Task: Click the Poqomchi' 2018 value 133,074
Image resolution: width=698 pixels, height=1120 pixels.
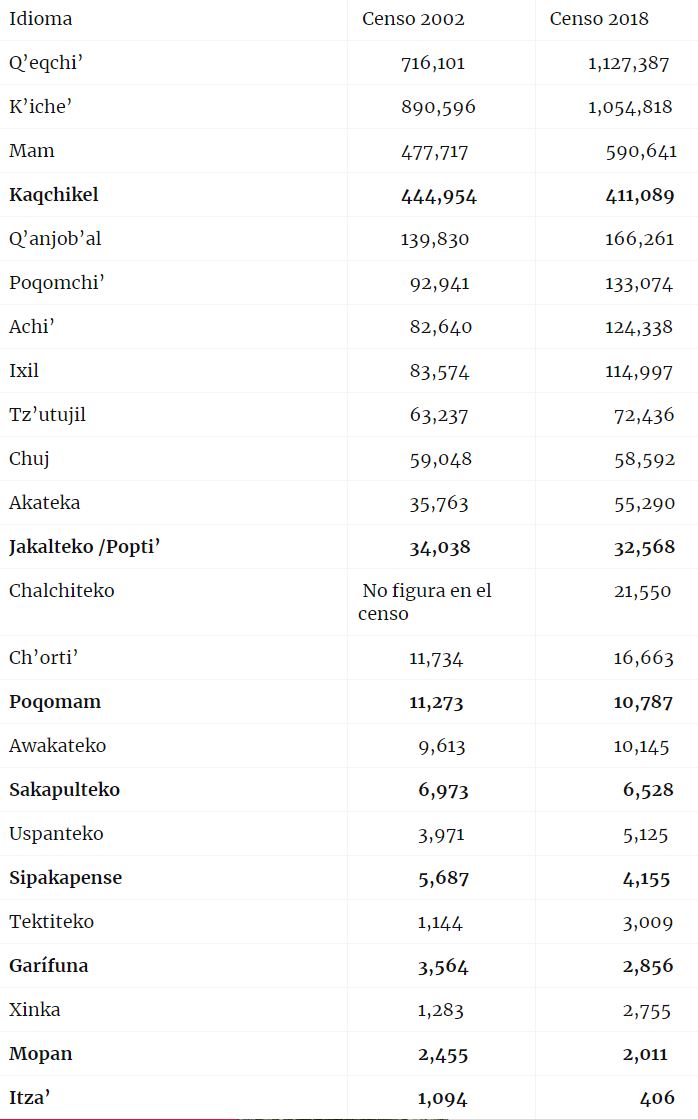Action: pyautogui.click(x=639, y=283)
